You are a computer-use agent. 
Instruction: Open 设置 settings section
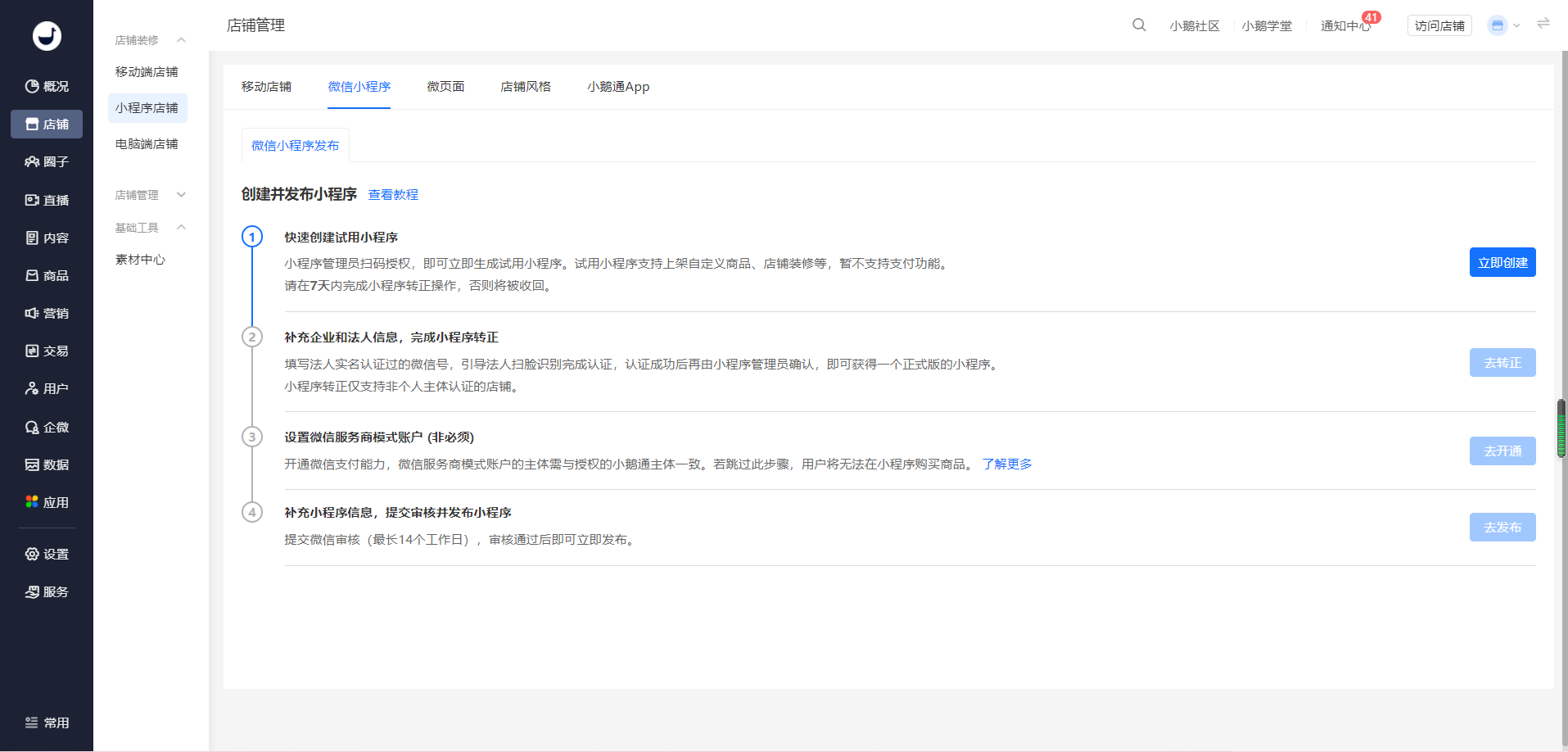click(47, 554)
